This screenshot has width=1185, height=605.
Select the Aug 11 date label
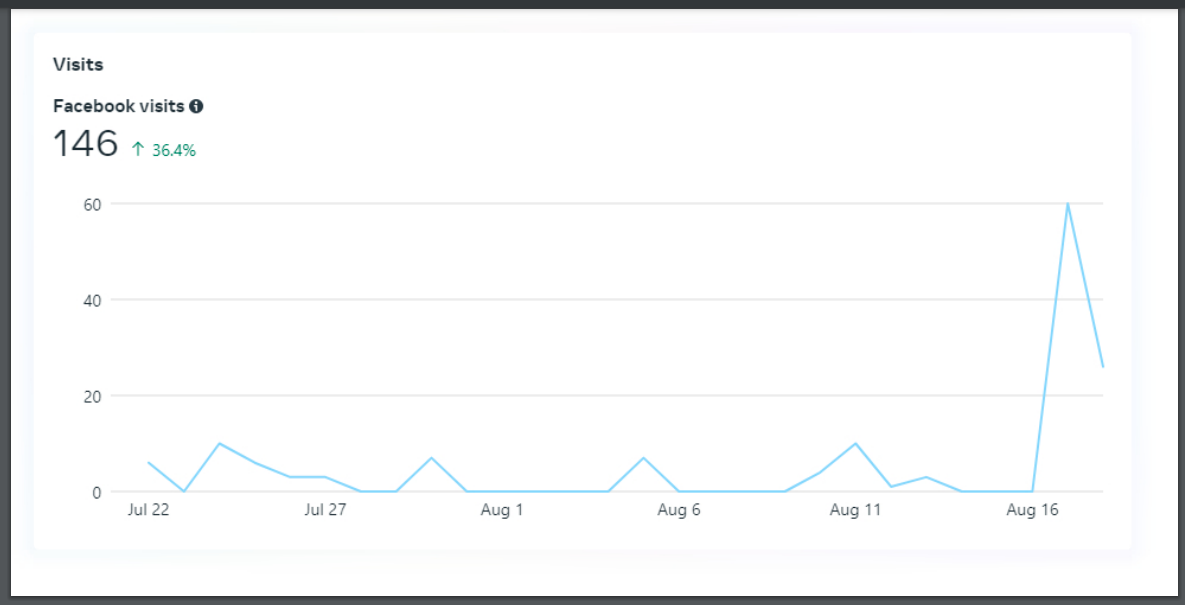pos(855,510)
